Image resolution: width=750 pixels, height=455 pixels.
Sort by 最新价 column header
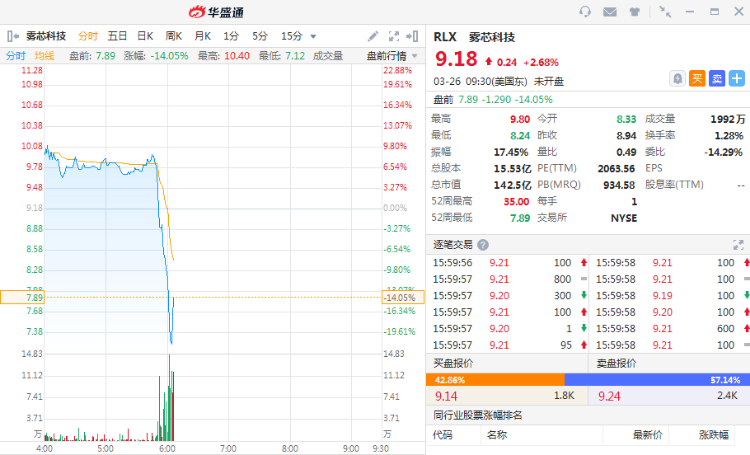pos(648,434)
